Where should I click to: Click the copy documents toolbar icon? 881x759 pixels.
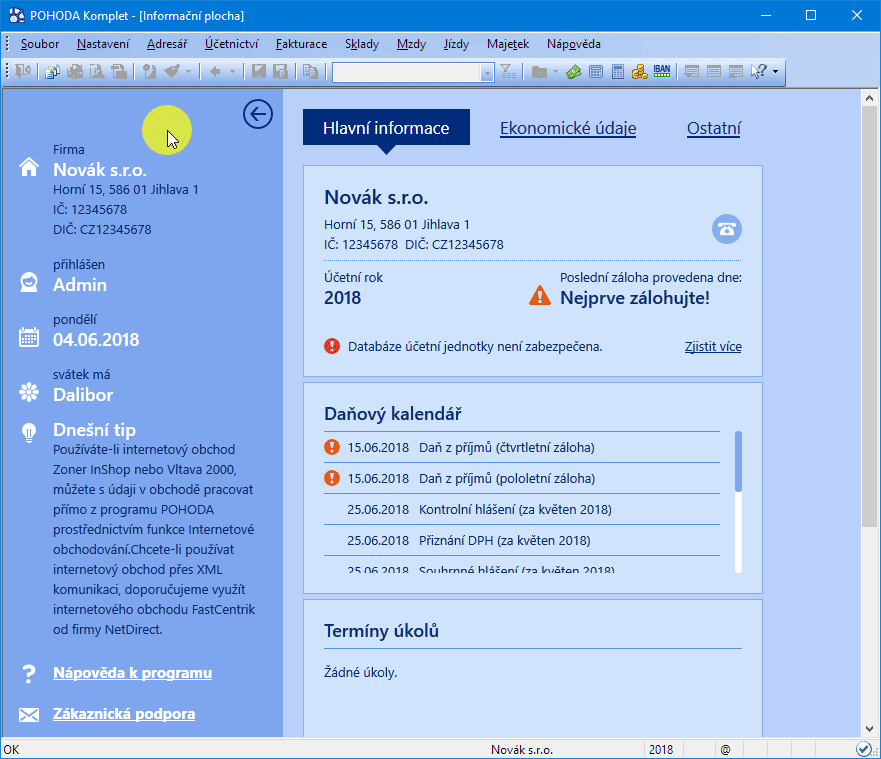(310, 71)
